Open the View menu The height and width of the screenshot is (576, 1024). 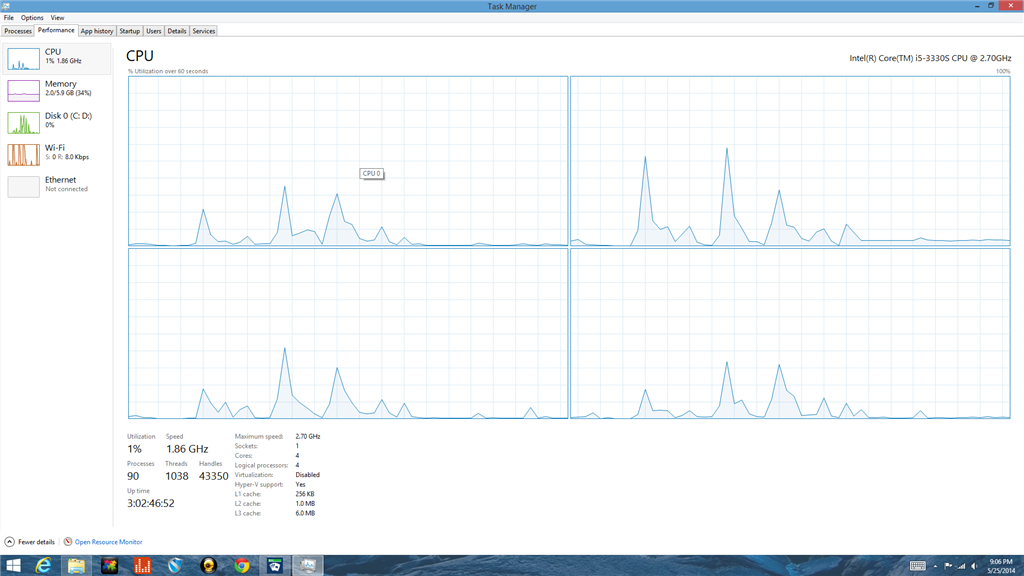click(x=57, y=18)
